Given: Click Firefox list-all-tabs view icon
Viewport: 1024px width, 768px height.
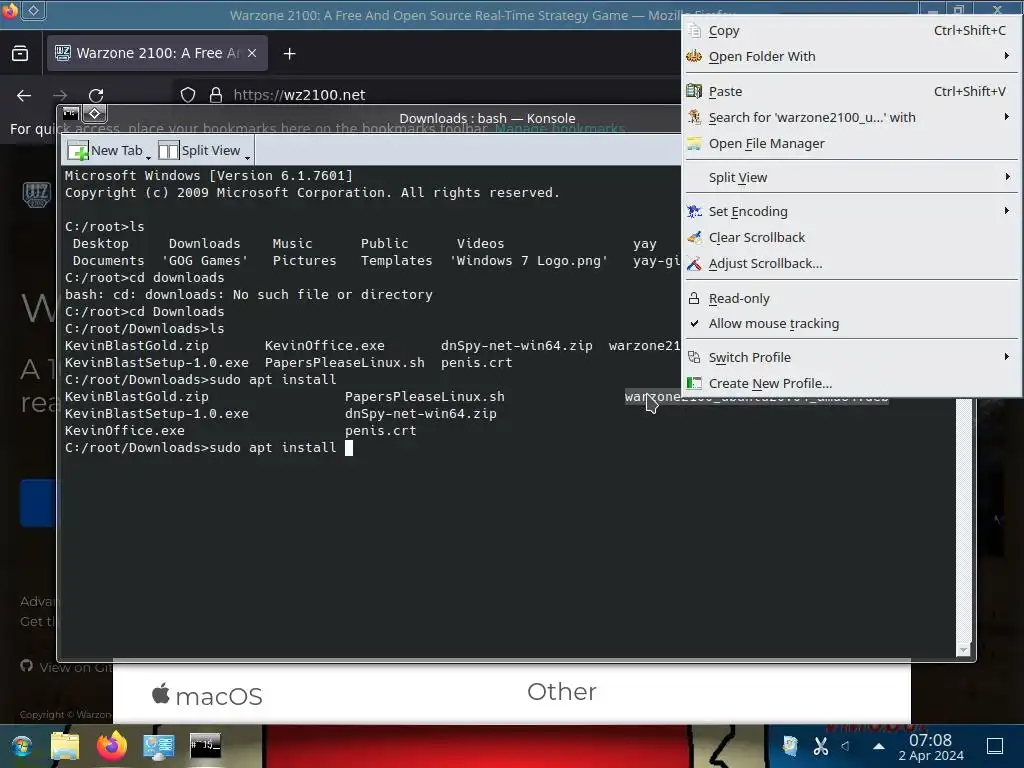Looking at the screenshot, I should 20,54.
